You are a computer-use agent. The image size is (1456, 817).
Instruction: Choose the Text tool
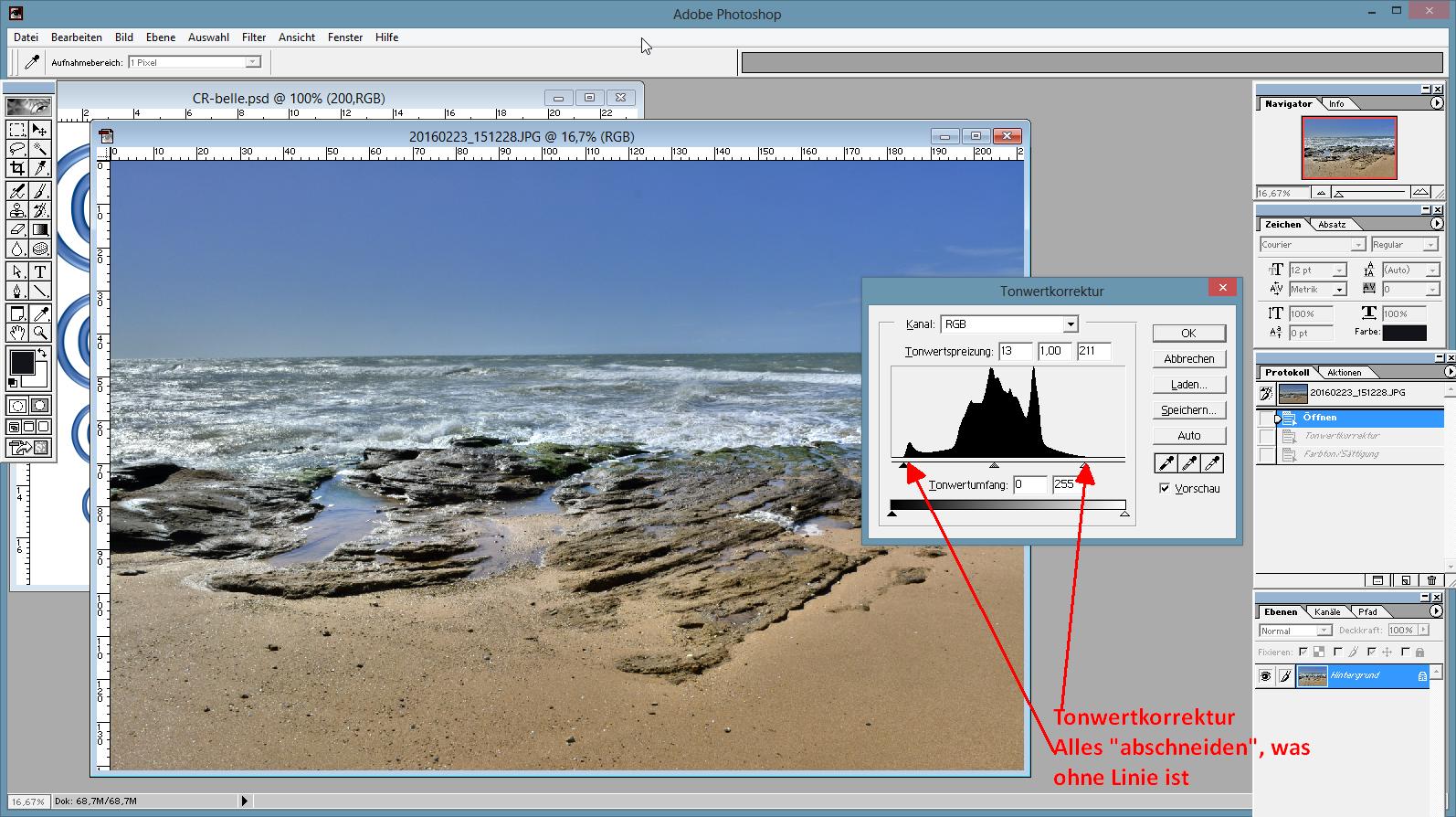pos(40,271)
